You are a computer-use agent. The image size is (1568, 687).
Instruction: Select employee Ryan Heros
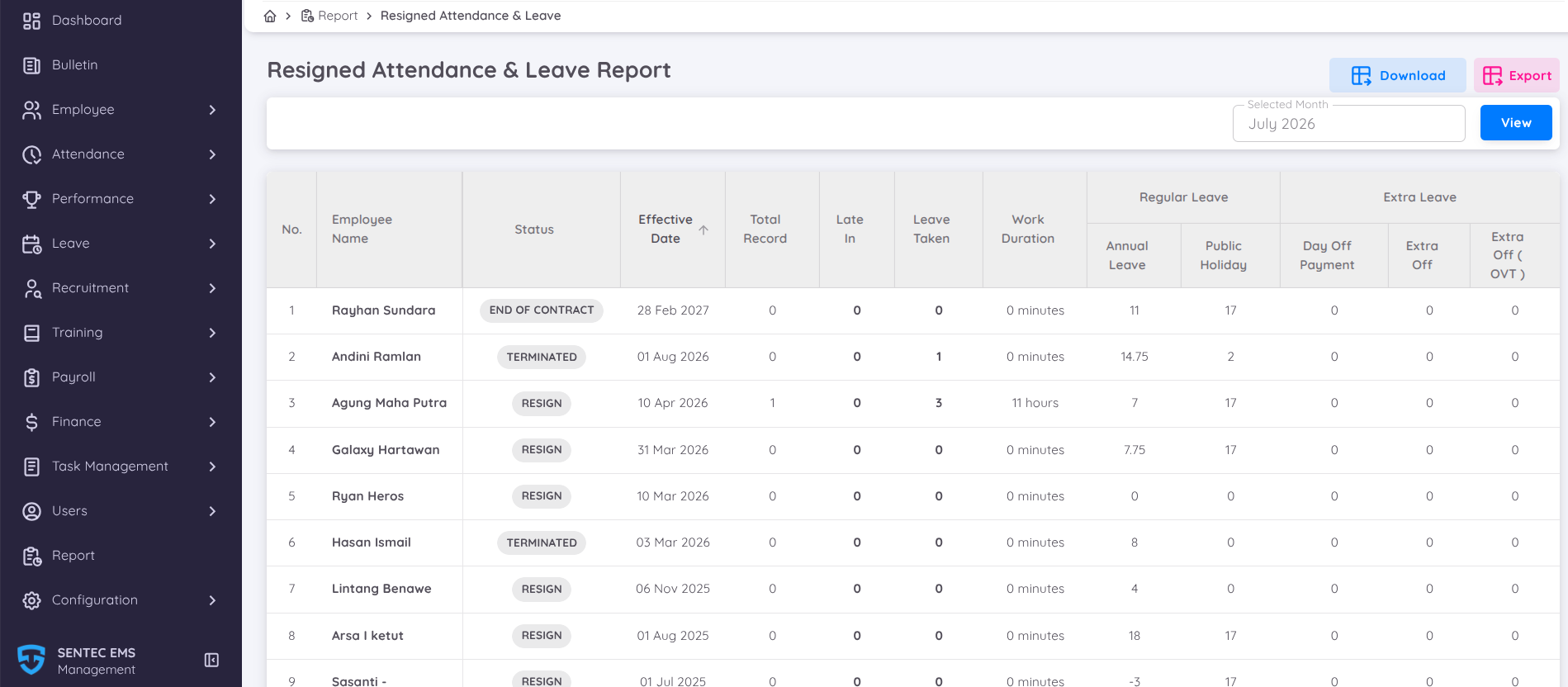point(367,496)
